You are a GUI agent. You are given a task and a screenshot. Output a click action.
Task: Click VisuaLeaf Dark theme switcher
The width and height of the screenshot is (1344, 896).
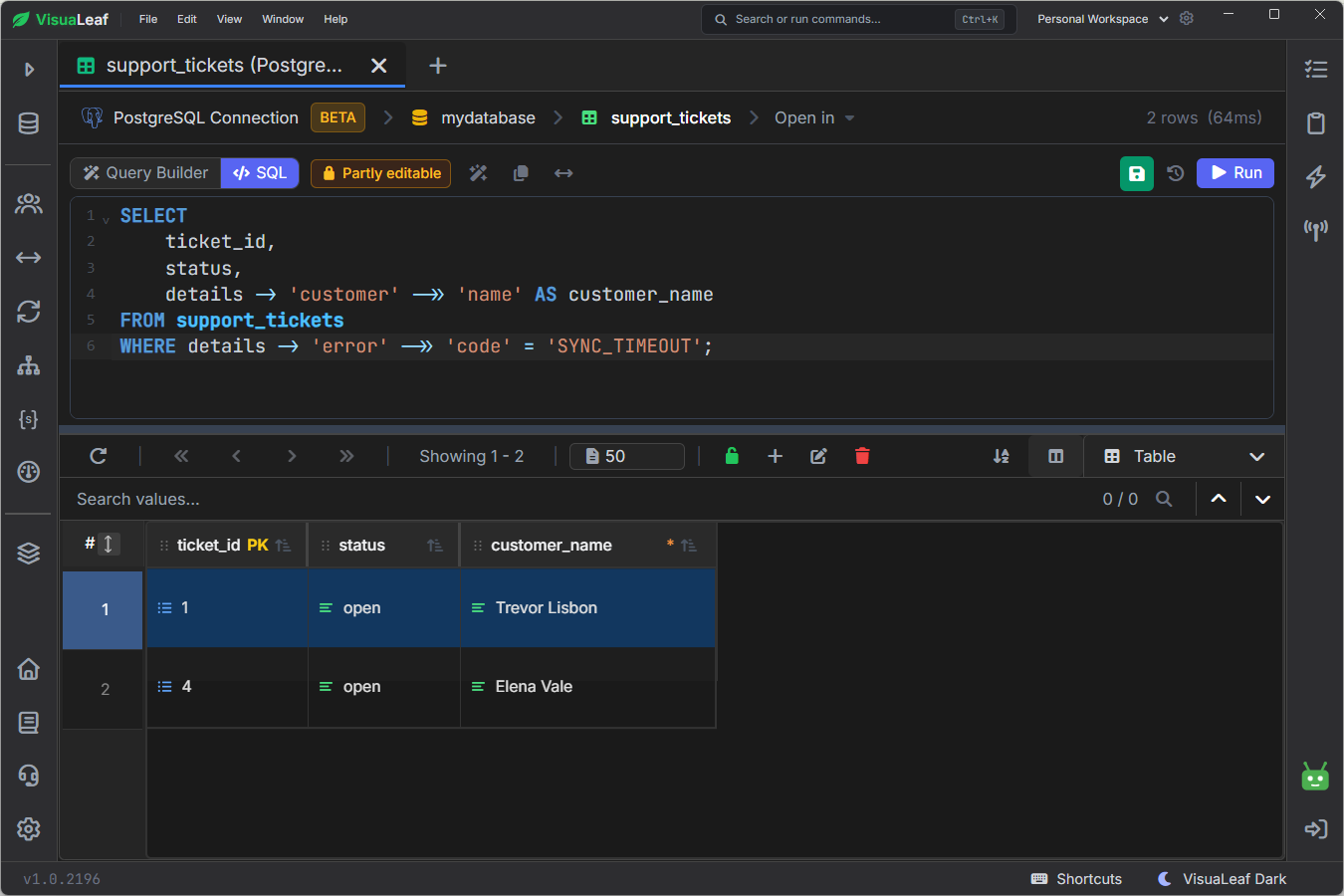pyautogui.click(x=1223, y=879)
